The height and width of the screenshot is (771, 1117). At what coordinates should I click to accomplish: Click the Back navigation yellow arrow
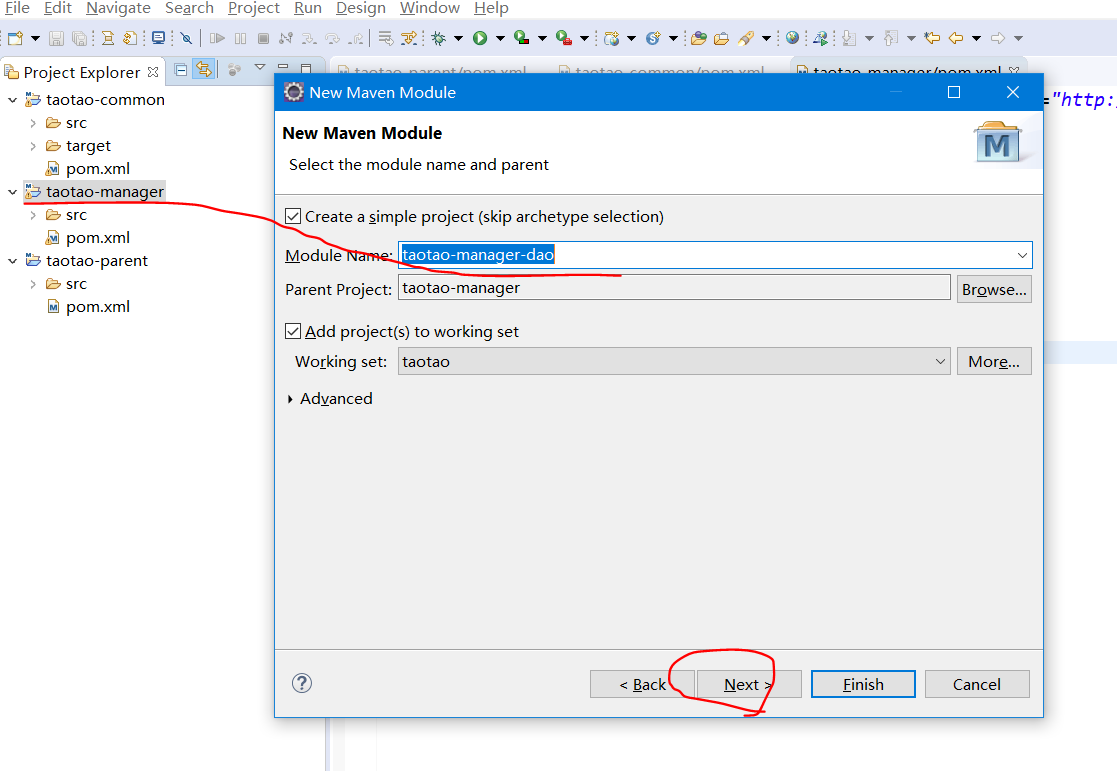[956, 38]
